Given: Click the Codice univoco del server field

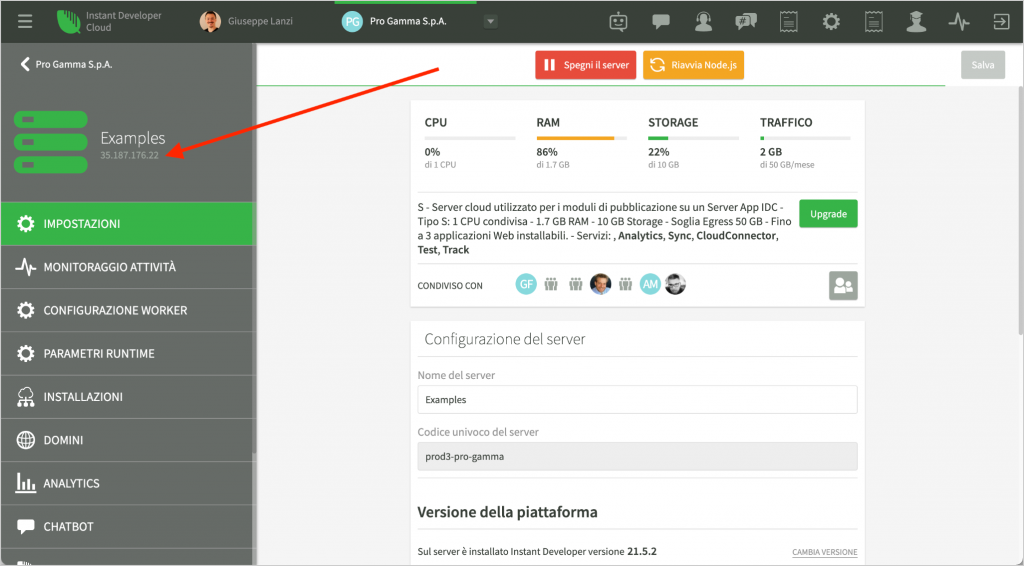Looking at the screenshot, I should pyautogui.click(x=637, y=456).
